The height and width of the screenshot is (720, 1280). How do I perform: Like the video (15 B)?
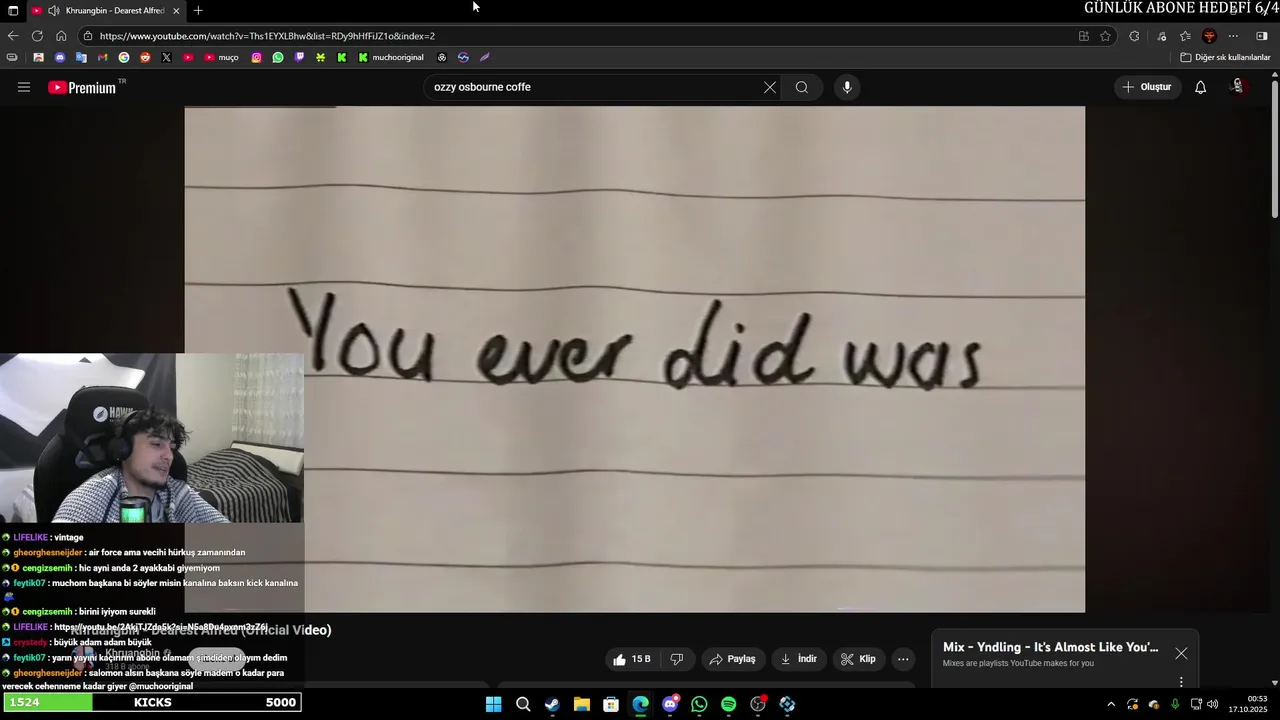(633, 659)
